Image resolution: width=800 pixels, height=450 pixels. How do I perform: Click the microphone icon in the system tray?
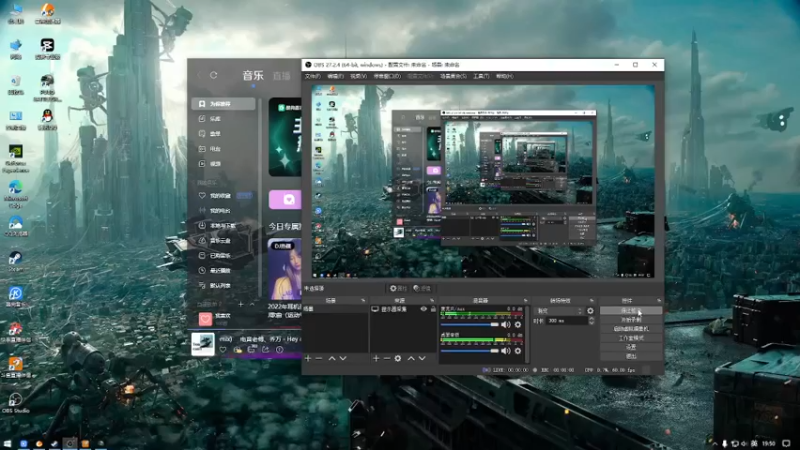(x=724, y=444)
